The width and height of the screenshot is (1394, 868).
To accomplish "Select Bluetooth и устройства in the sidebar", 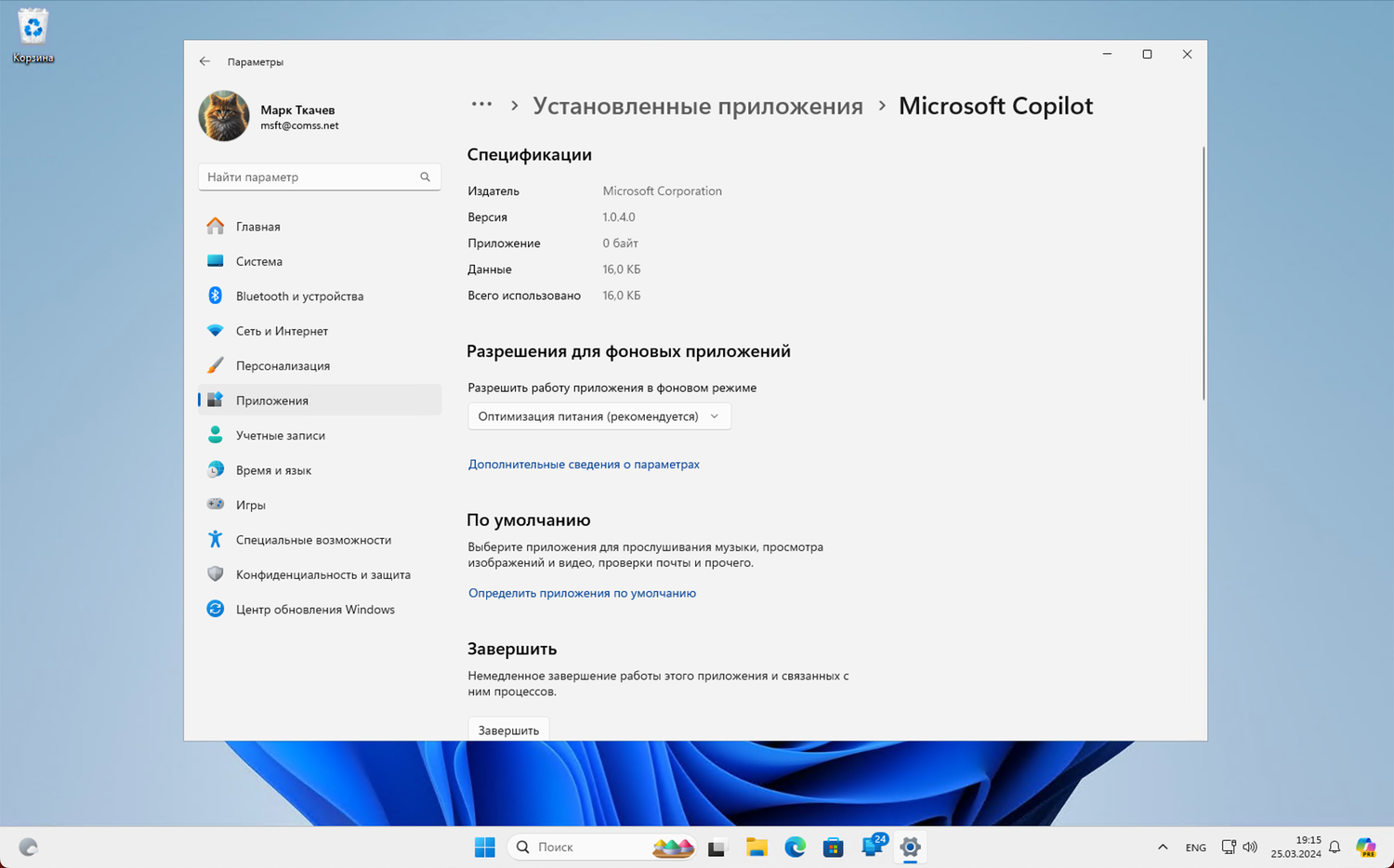I will point(320,296).
